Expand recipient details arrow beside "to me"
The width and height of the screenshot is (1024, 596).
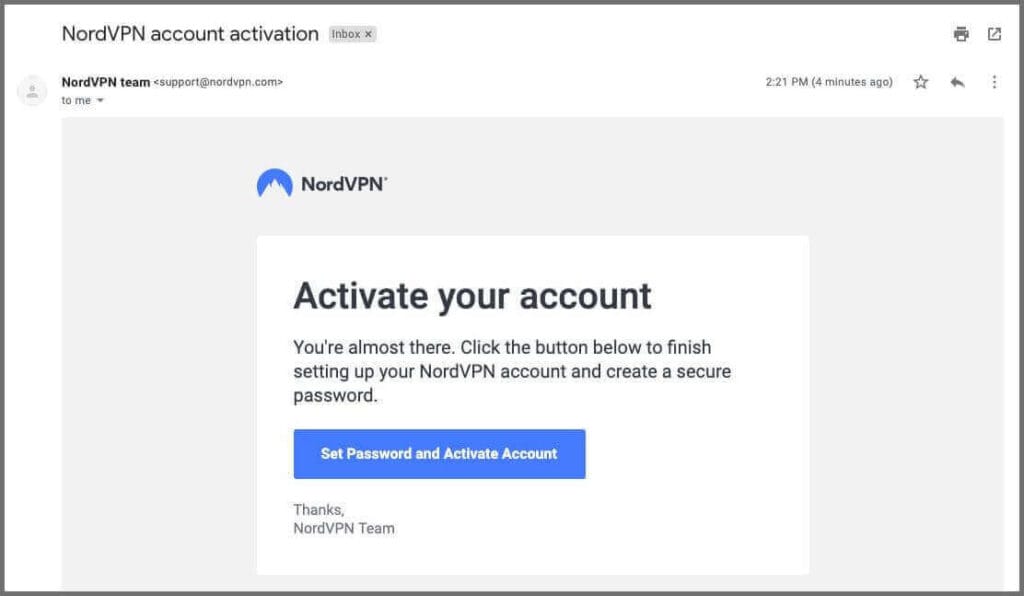[100, 101]
